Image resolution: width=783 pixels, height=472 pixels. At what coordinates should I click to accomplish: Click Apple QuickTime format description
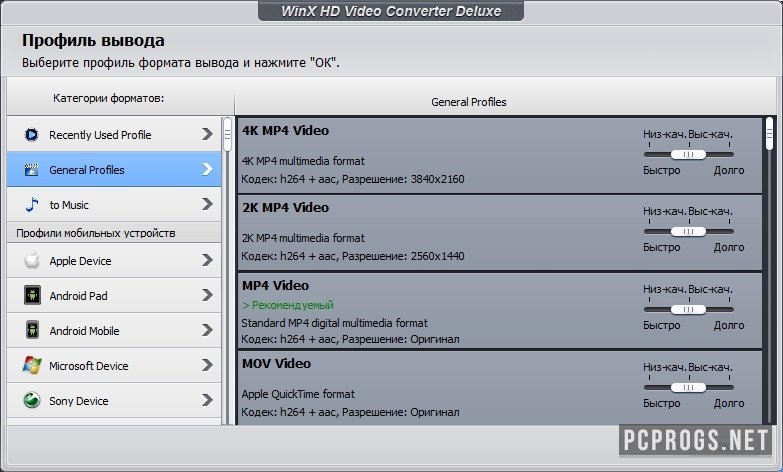[x=298, y=394]
